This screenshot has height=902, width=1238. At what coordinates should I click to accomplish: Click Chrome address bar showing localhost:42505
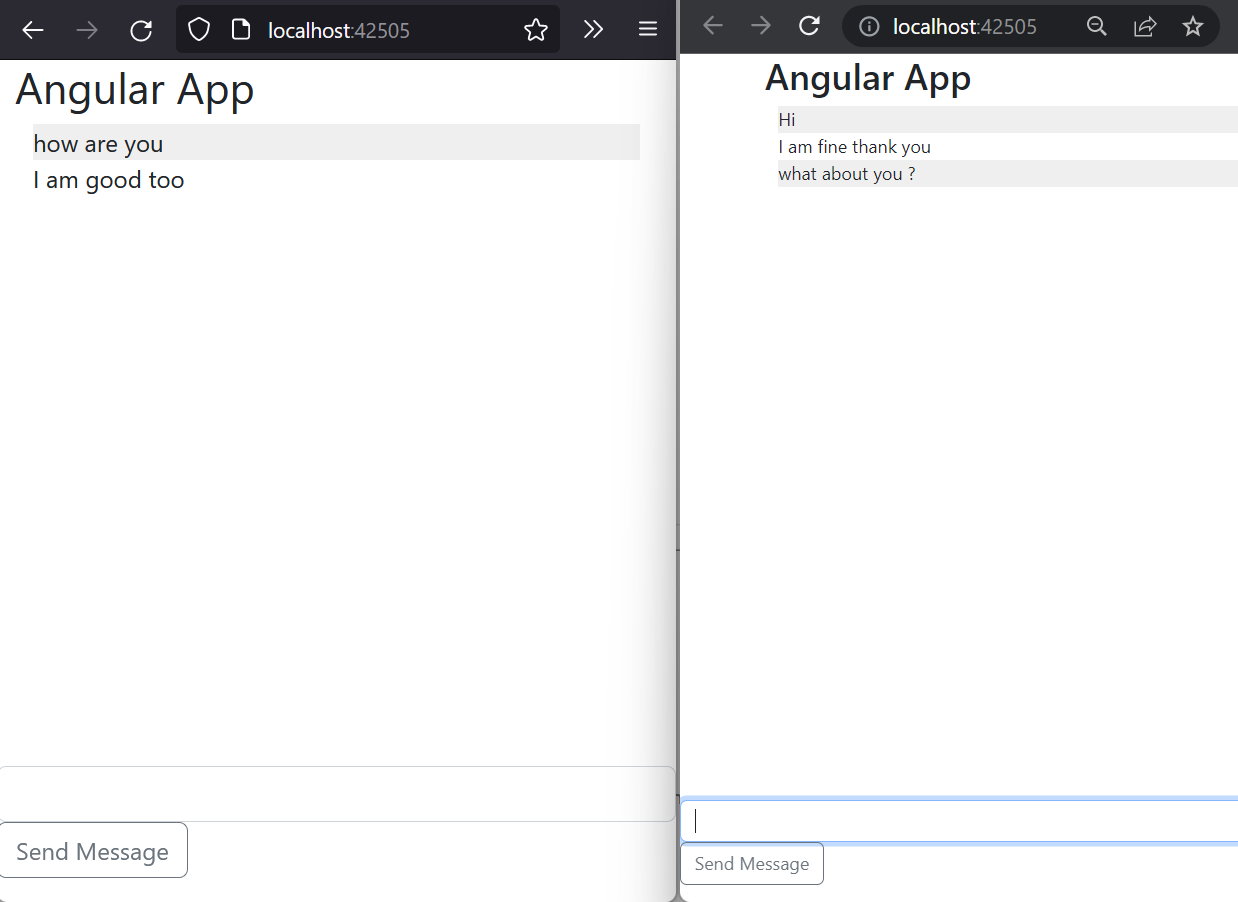click(x=1031, y=27)
